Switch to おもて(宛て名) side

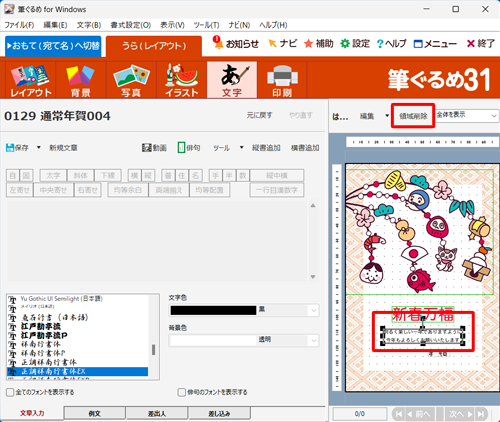53,46
